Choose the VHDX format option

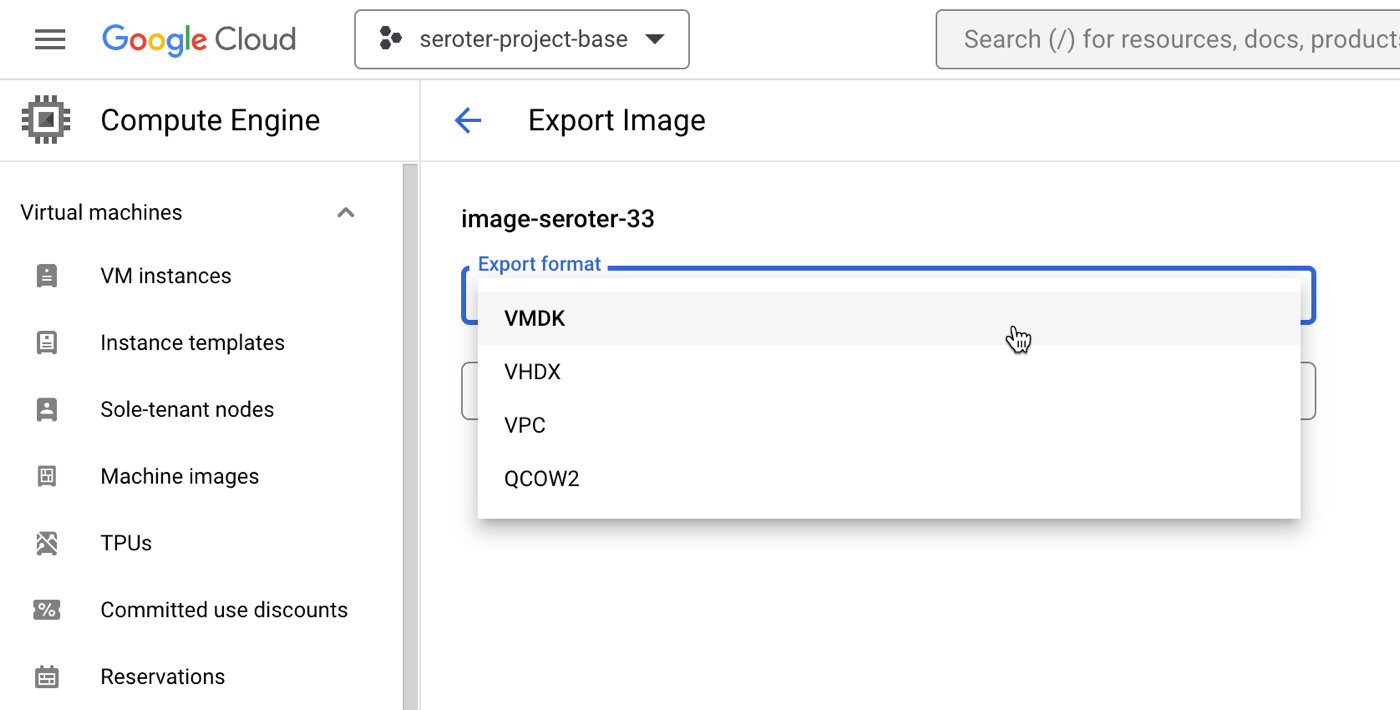pos(533,372)
